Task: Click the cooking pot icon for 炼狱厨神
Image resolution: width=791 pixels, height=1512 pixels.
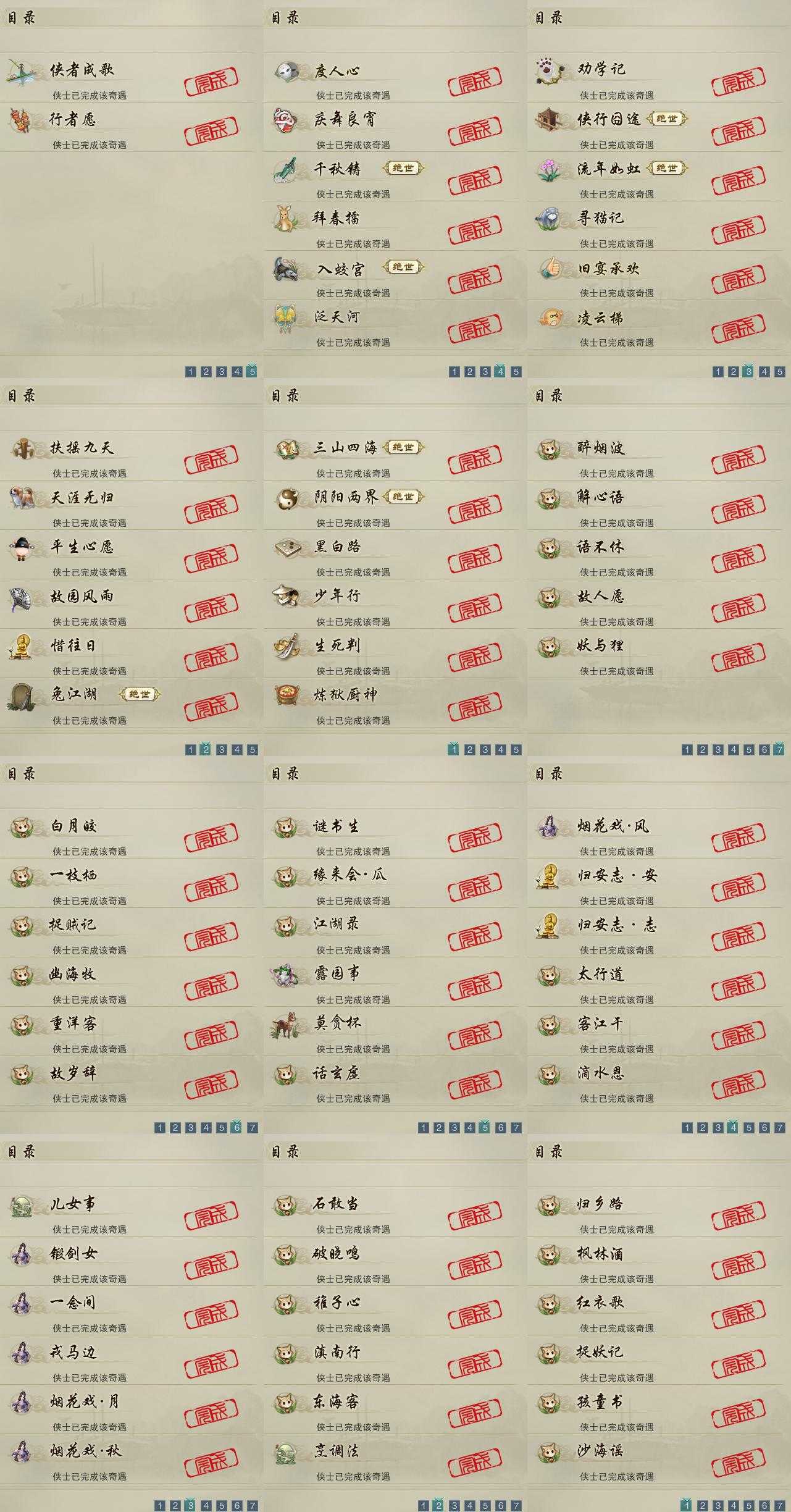Action: 287,695
